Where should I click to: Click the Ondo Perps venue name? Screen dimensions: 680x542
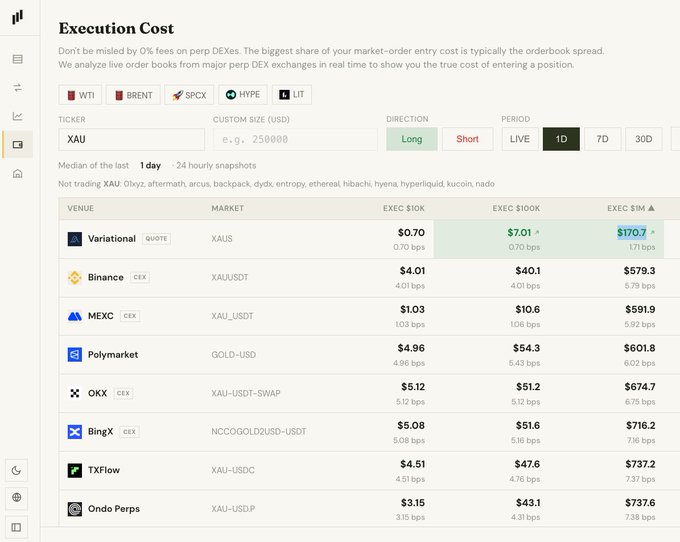coord(114,509)
